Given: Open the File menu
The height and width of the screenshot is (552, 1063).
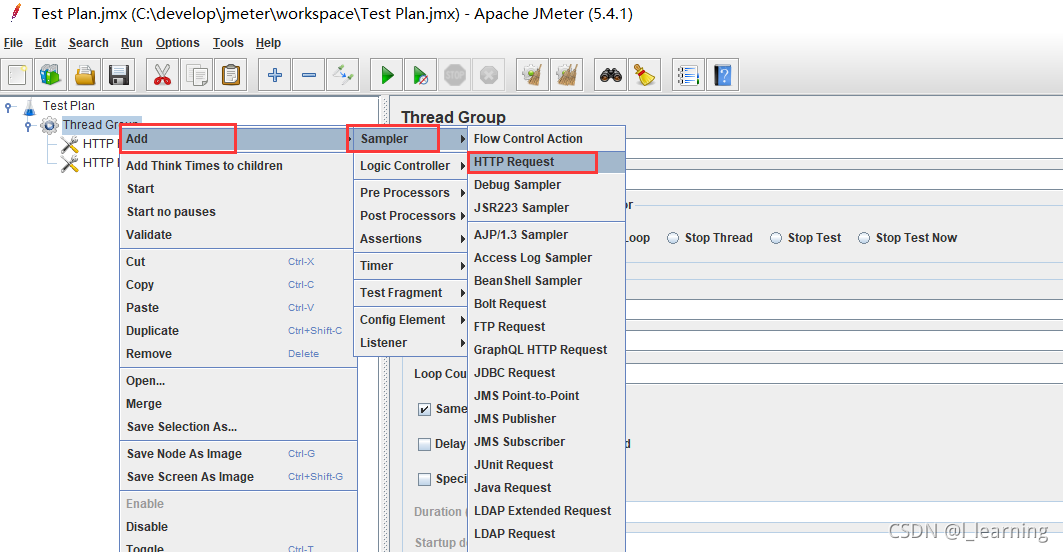Looking at the screenshot, I should [x=13, y=43].
